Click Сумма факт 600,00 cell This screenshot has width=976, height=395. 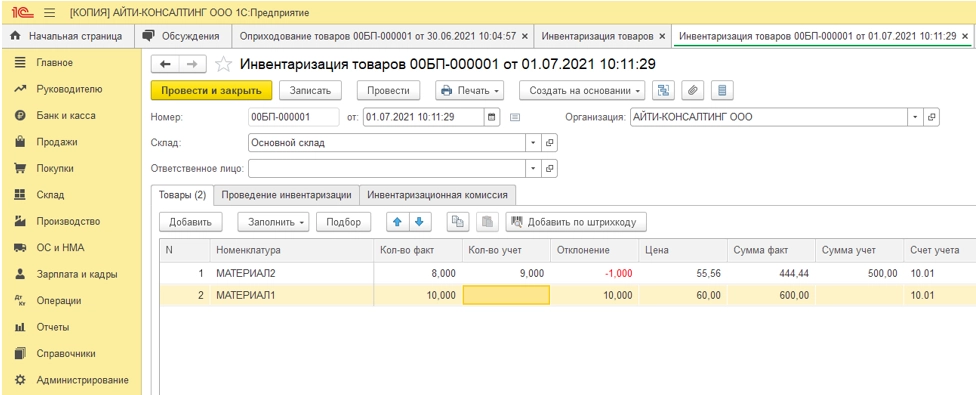click(x=771, y=295)
